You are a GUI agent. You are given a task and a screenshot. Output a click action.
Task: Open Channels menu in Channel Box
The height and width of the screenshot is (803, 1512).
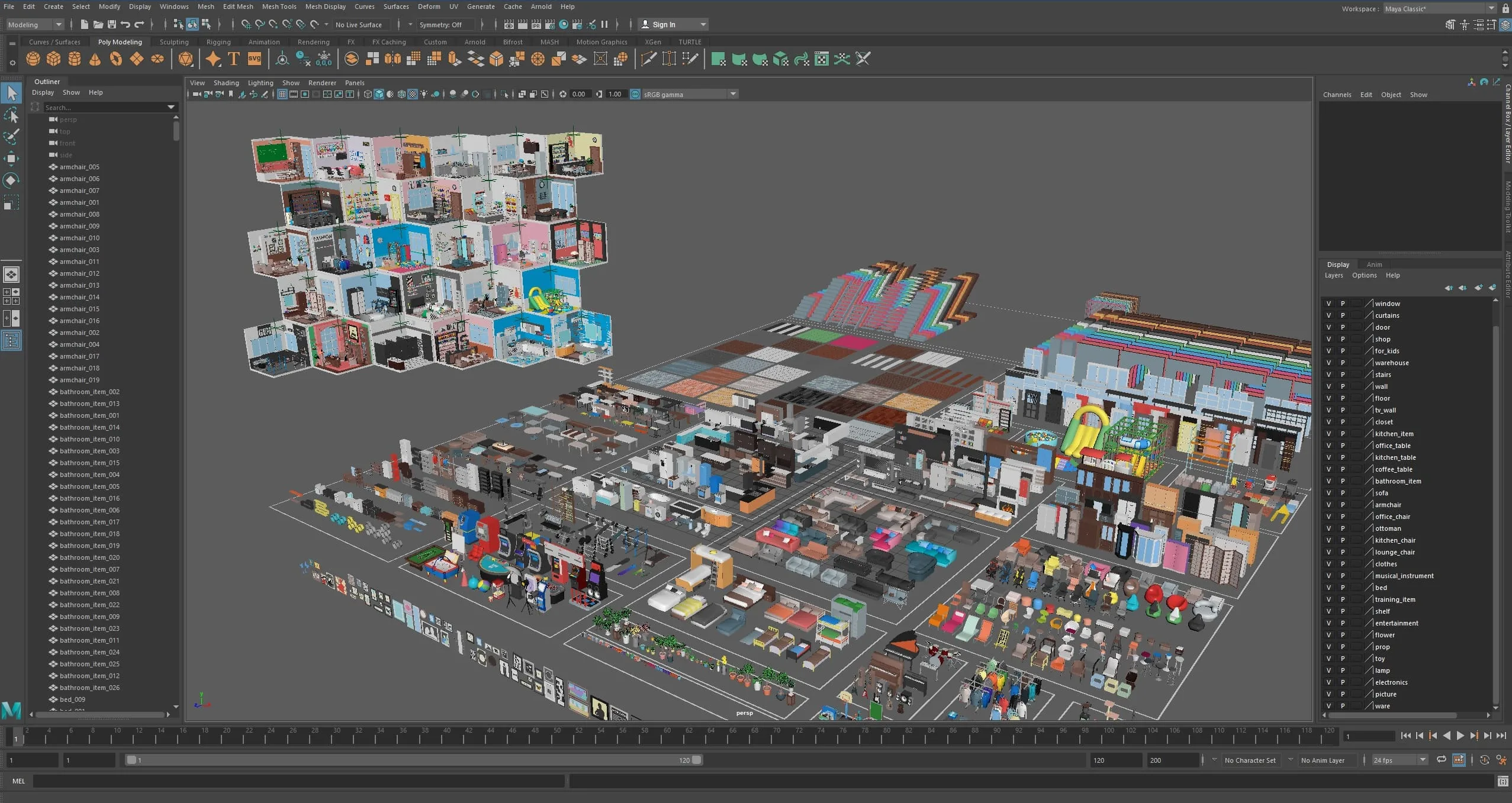[1337, 95]
